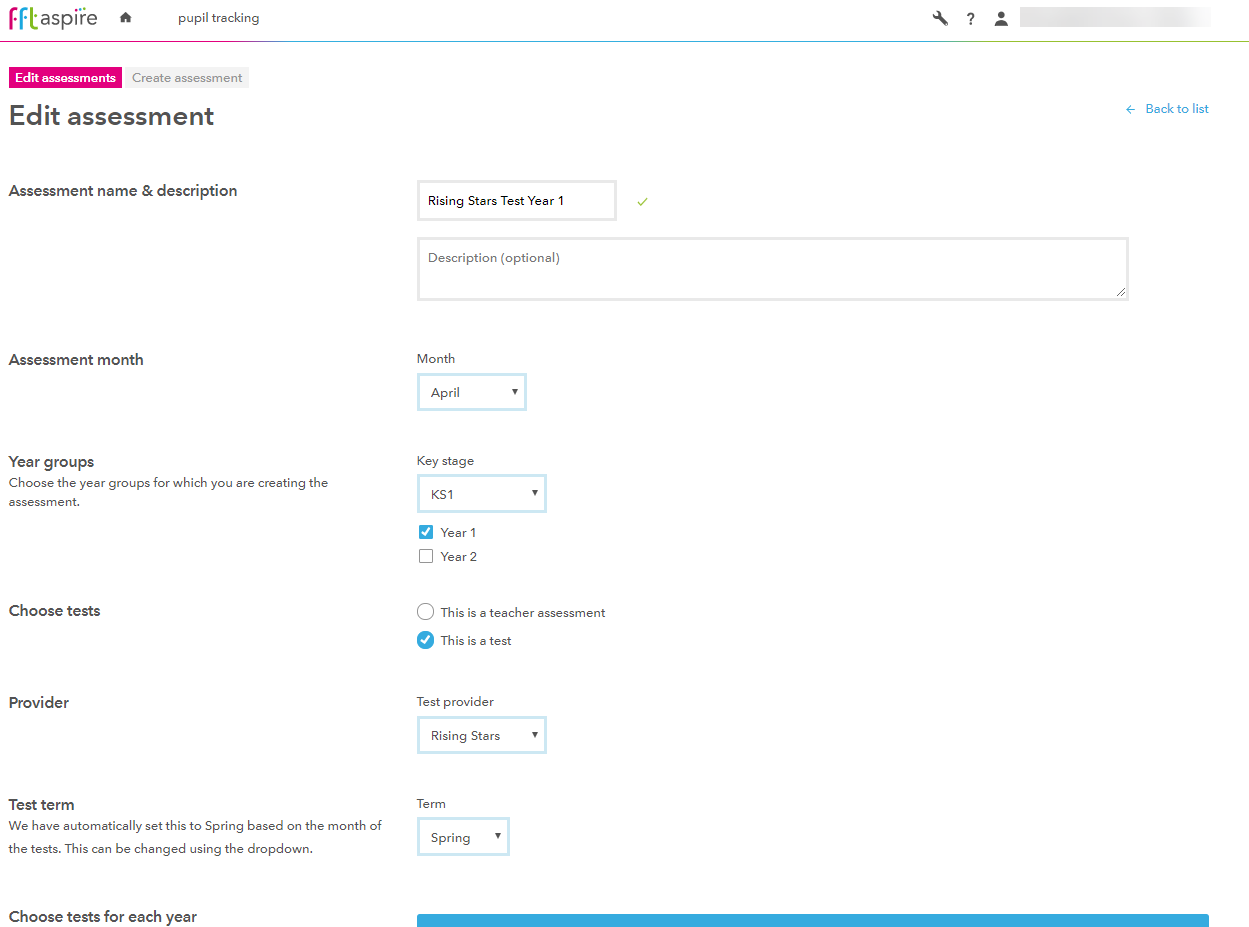This screenshot has height=927, width=1249.
Task: Go home using the house icon
Action: coord(124,17)
